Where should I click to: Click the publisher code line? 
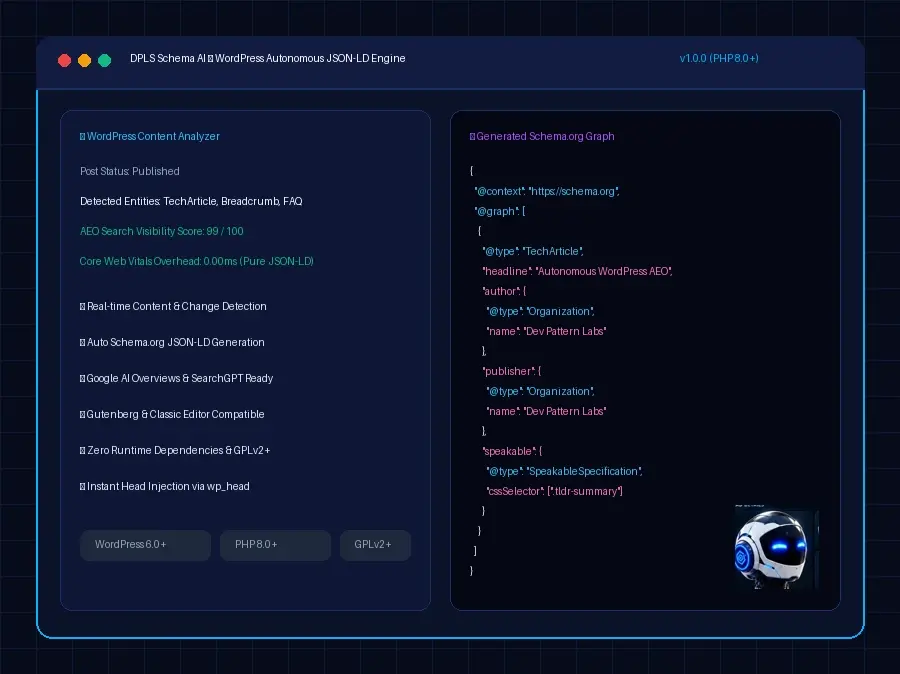click(x=511, y=371)
